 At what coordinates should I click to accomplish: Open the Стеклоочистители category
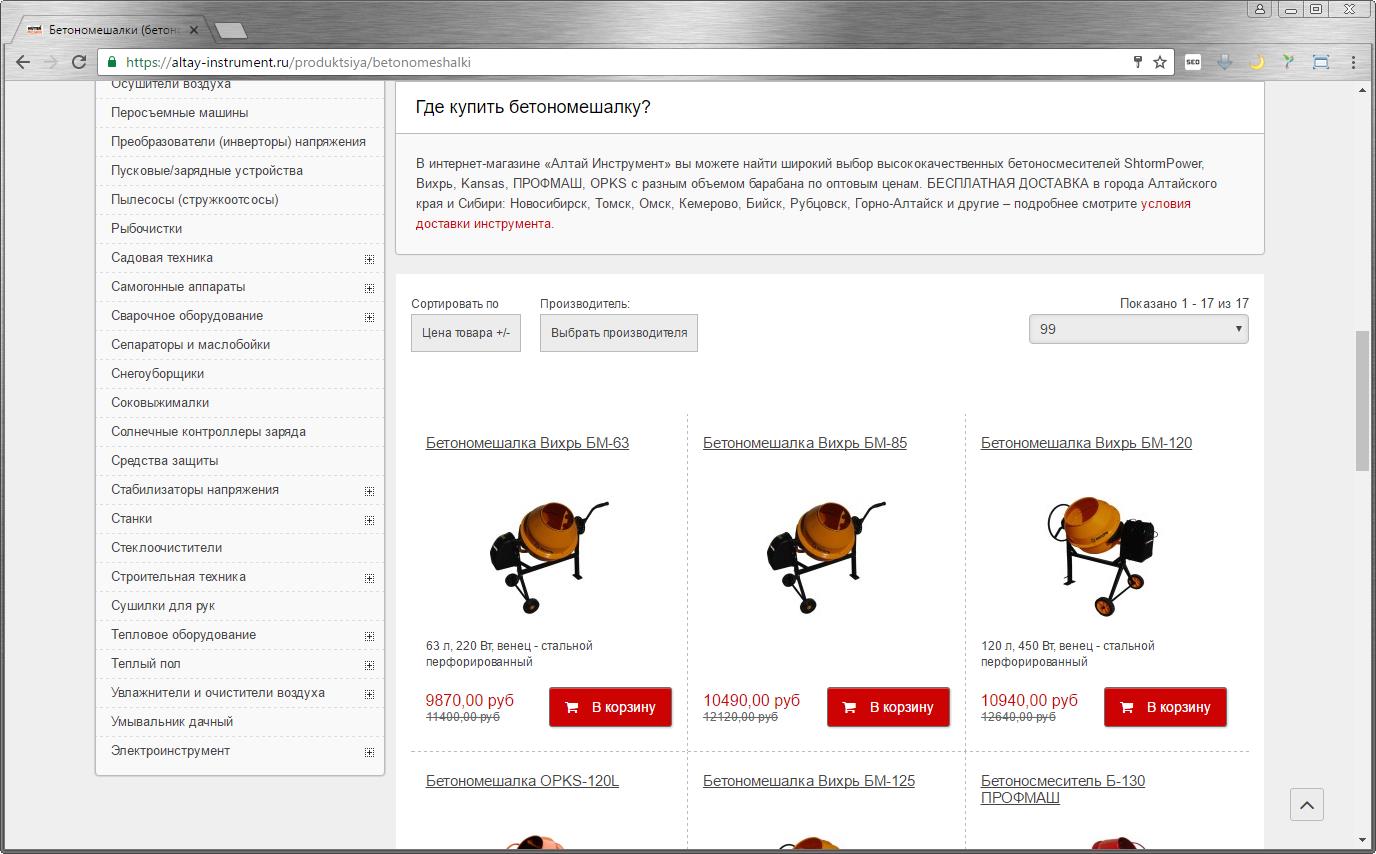coord(167,548)
